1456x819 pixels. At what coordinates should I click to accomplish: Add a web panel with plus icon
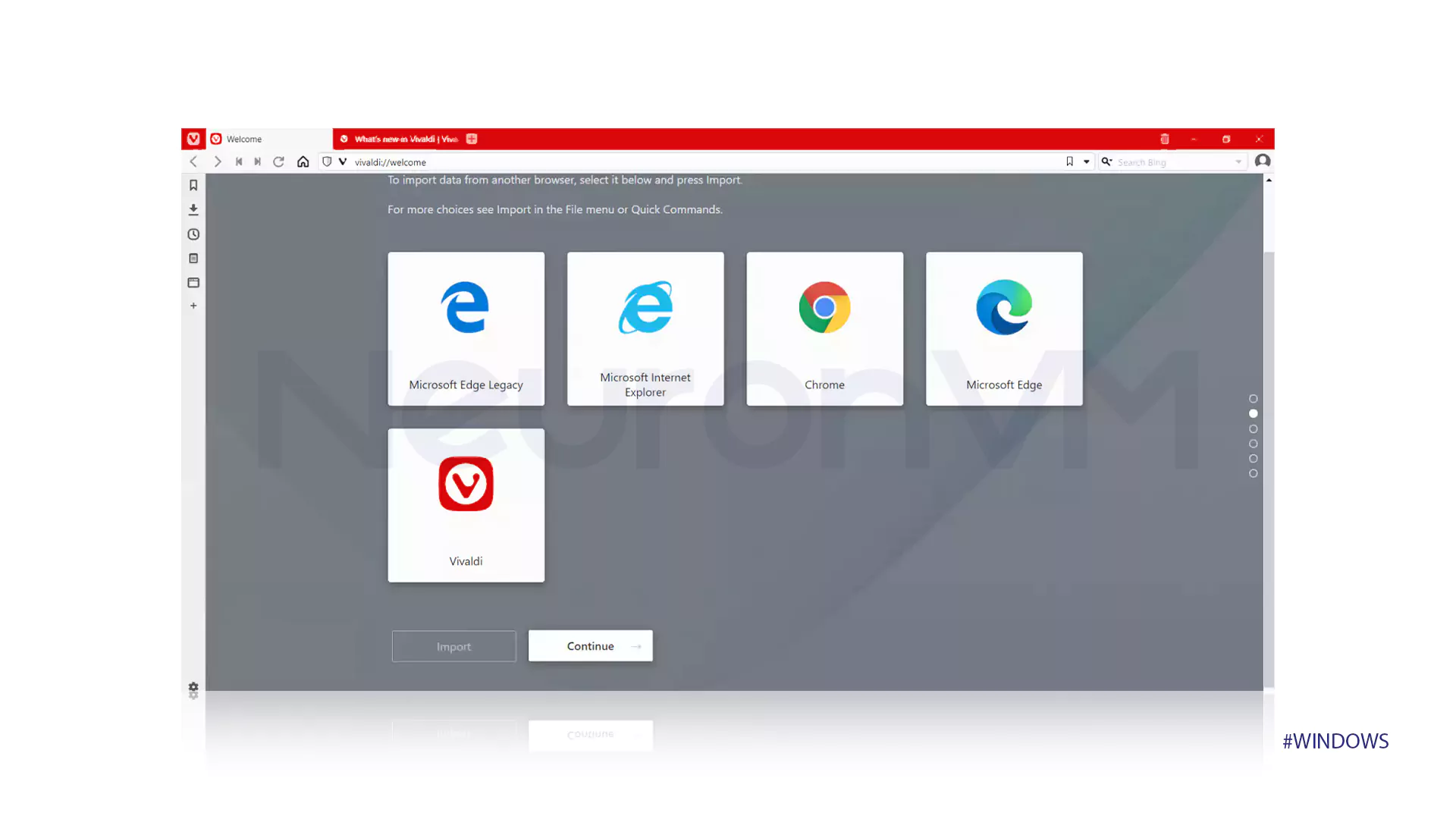(193, 306)
